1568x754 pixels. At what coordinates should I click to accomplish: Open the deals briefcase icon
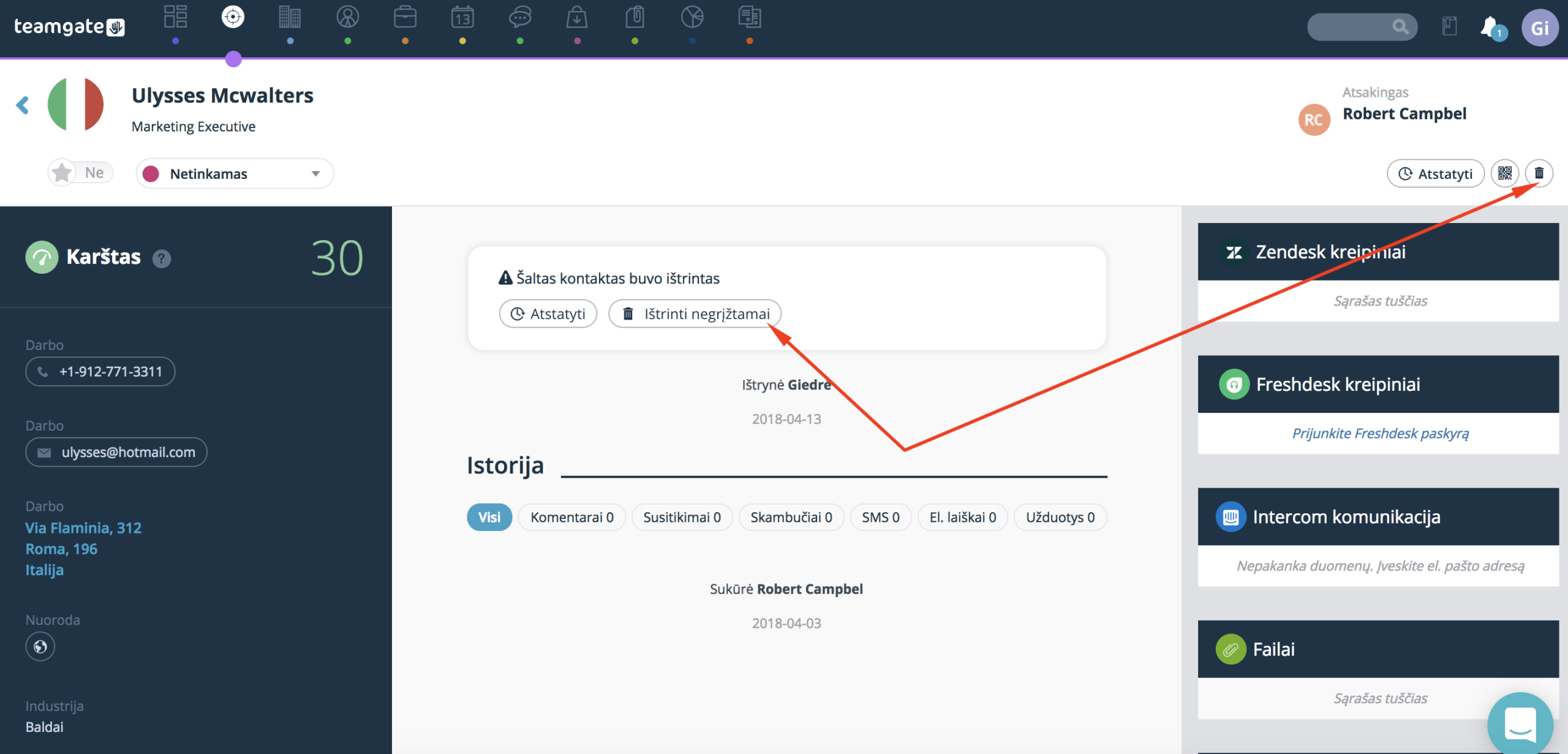405,17
